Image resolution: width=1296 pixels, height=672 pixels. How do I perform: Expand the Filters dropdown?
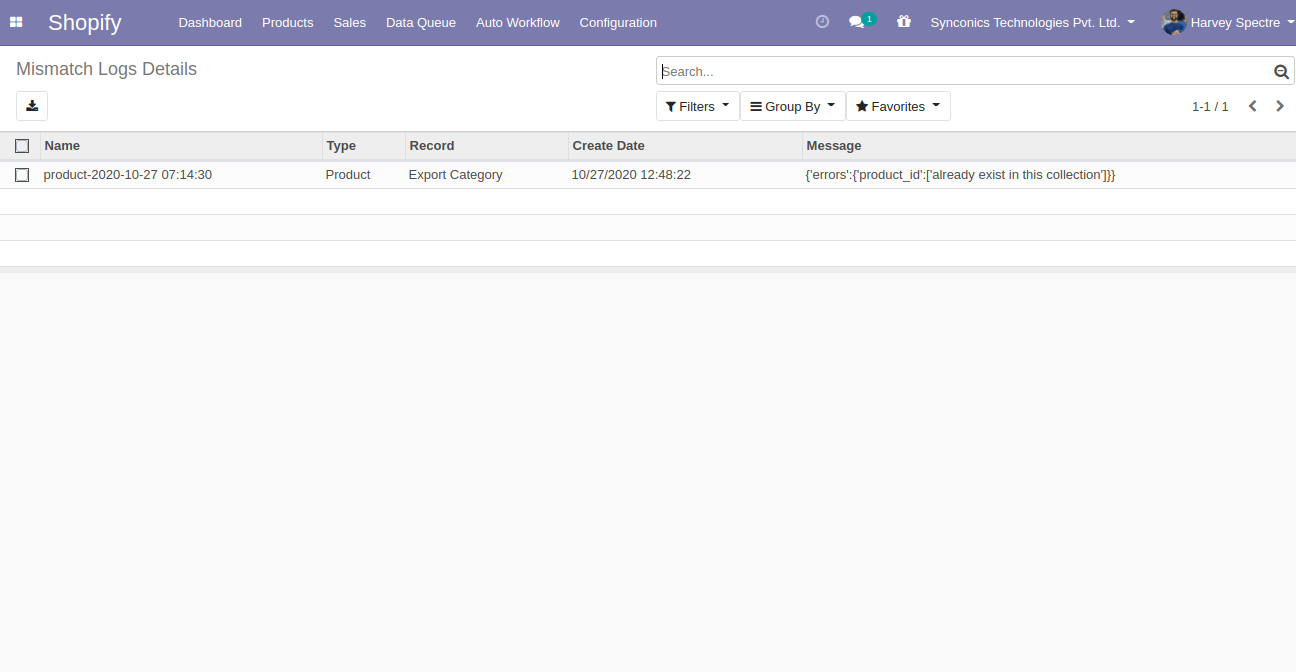[697, 106]
